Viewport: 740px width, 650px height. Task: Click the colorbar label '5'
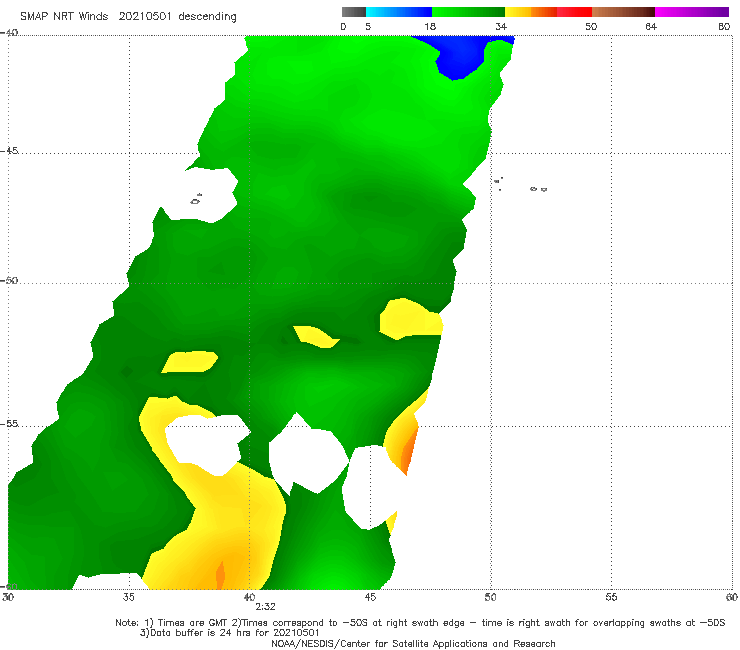(x=368, y=27)
